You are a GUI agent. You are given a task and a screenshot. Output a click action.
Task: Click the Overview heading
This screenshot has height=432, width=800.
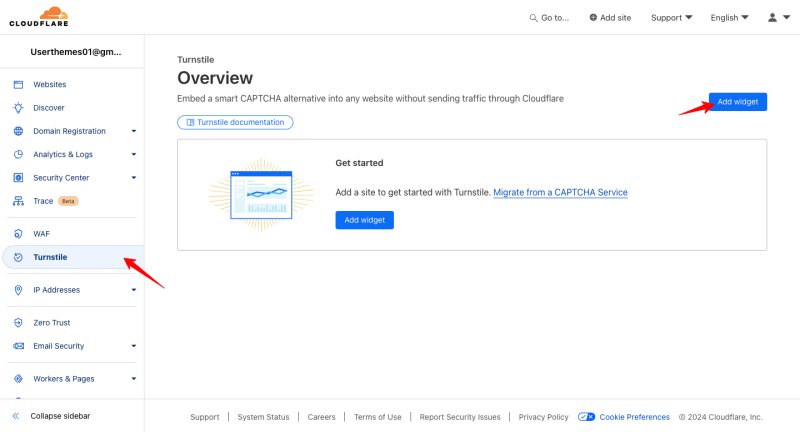click(x=215, y=78)
